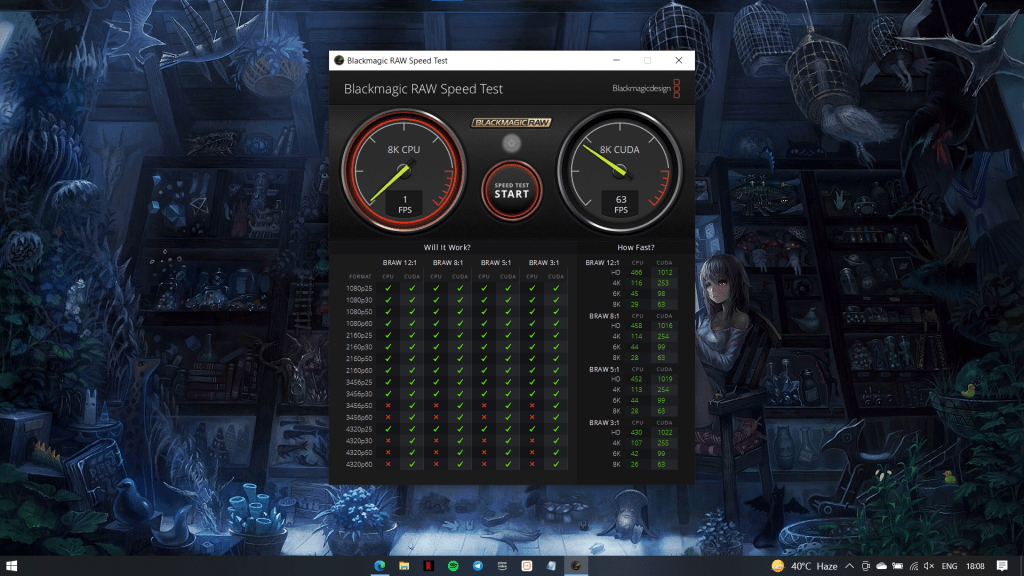
Task: Click the red X for 4320p30 BRAW 5:1 CPU
Action: tap(484, 441)
